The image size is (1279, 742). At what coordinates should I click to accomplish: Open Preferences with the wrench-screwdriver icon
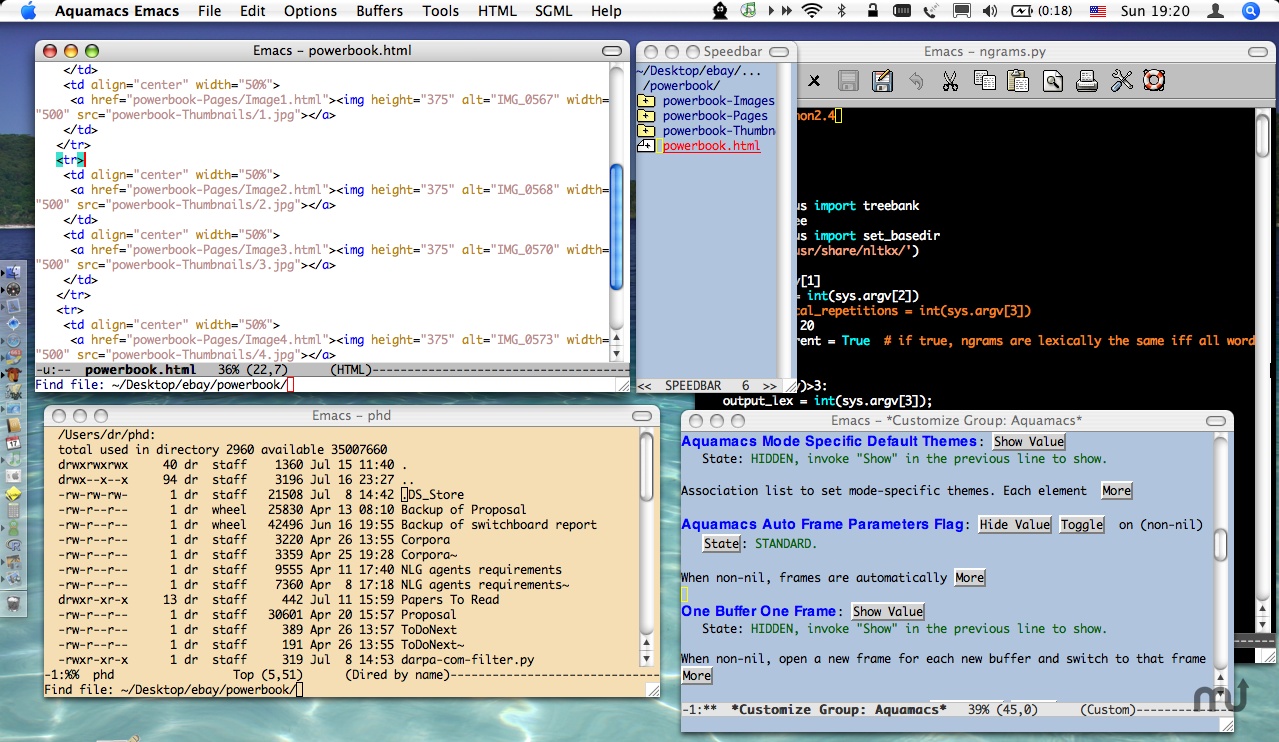[1121, 81]
